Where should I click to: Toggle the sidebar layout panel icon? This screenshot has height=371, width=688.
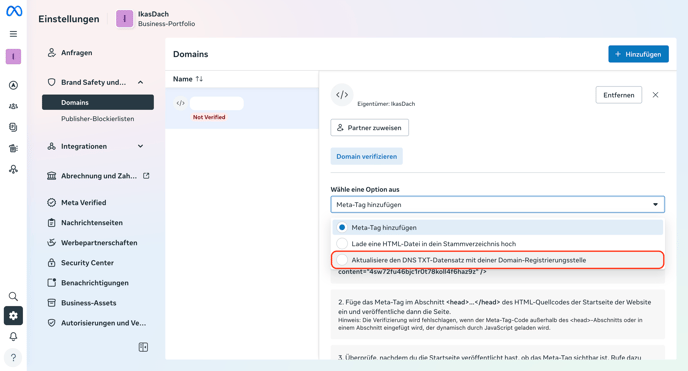tap(143, 347)
